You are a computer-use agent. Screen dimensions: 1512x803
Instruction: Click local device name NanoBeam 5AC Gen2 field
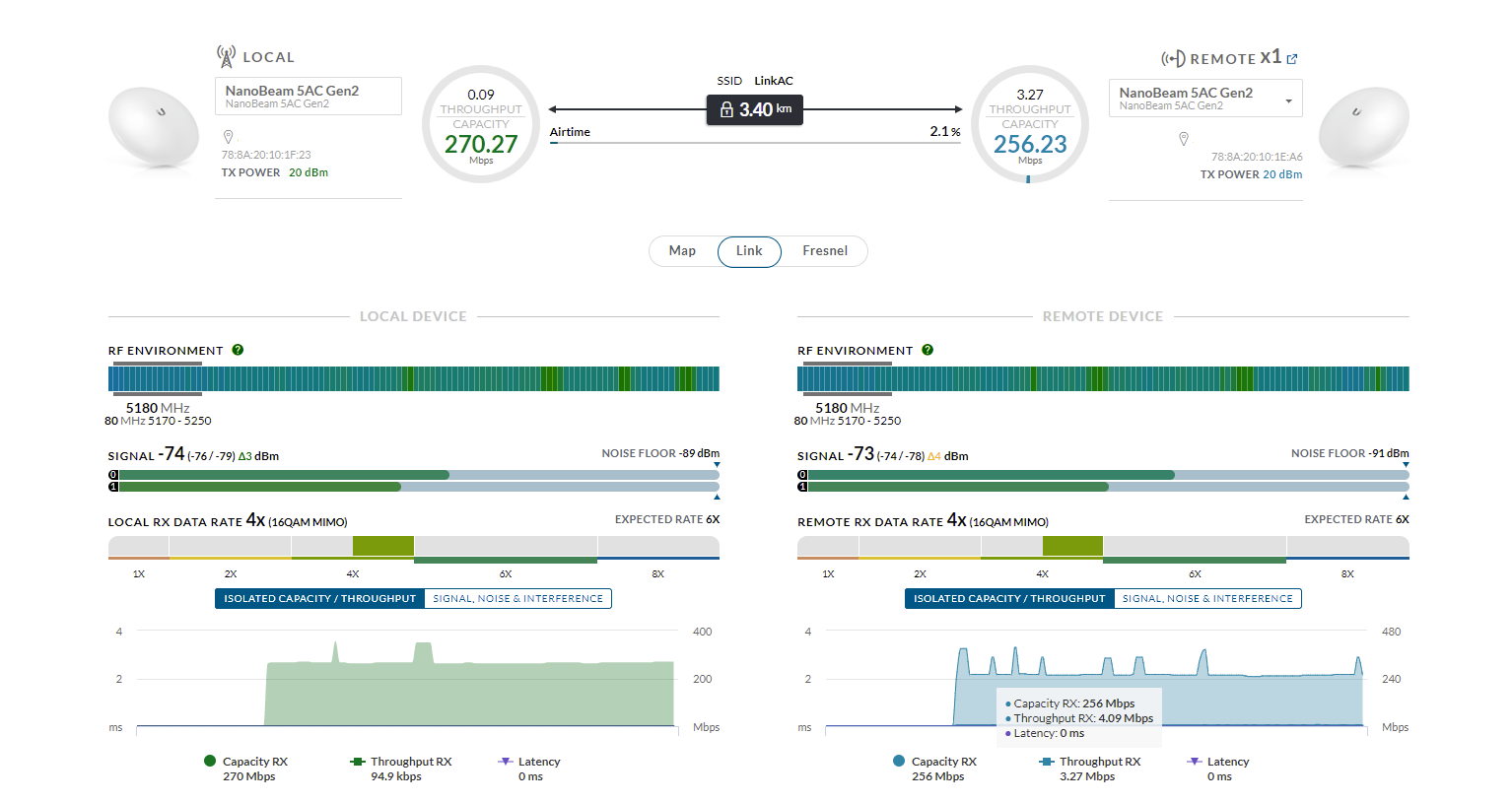click(309, 96)
